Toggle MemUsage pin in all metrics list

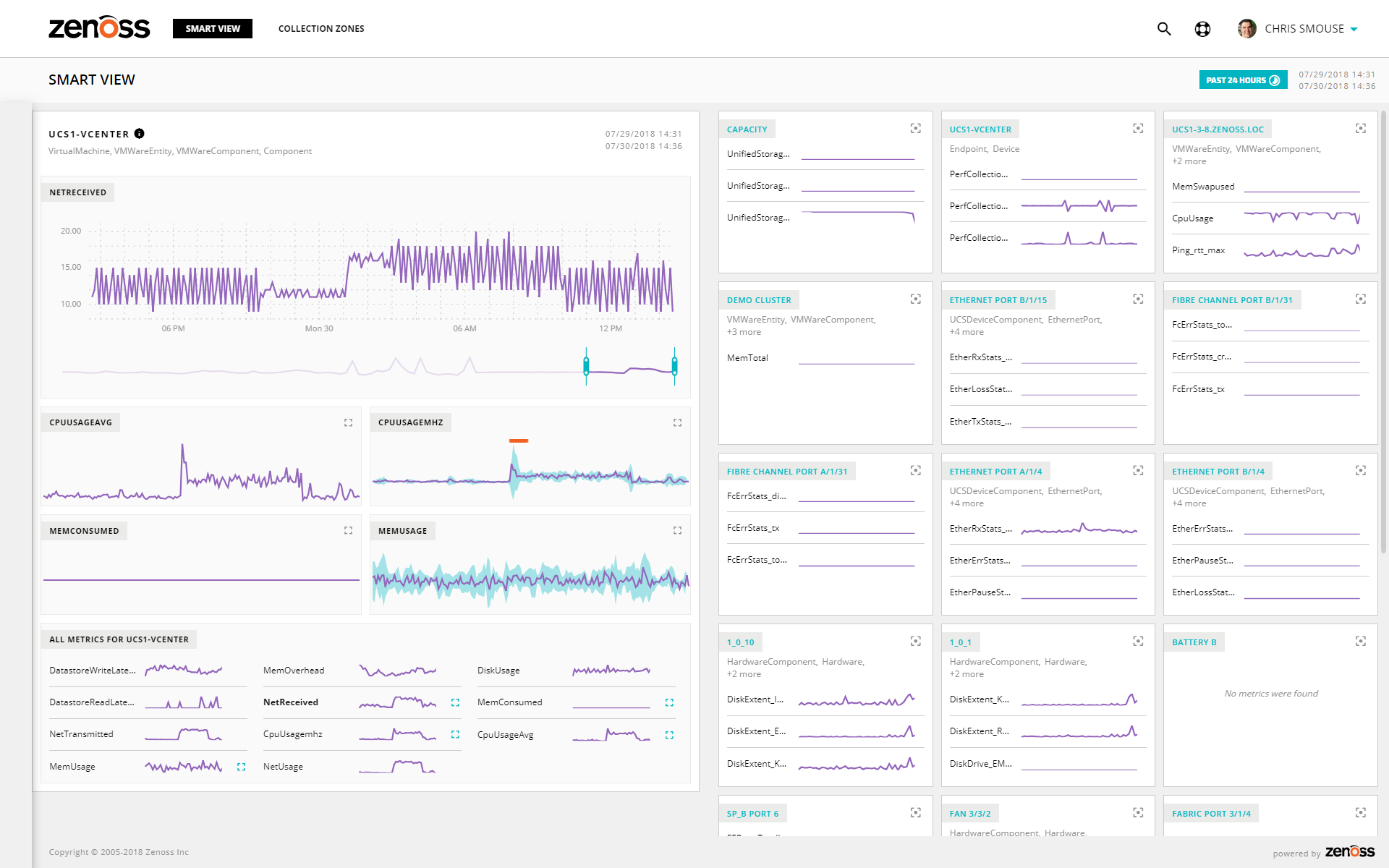click(241, 767)
